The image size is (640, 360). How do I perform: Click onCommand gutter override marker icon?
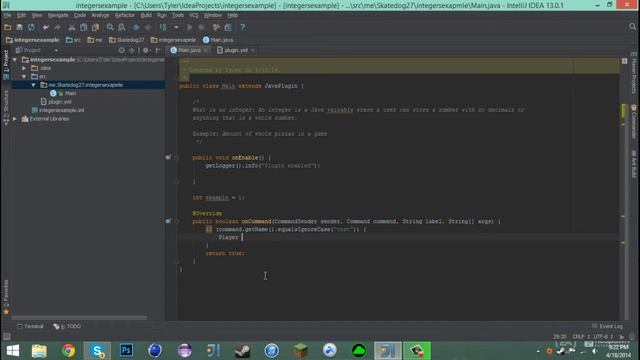tap(168, 221)
